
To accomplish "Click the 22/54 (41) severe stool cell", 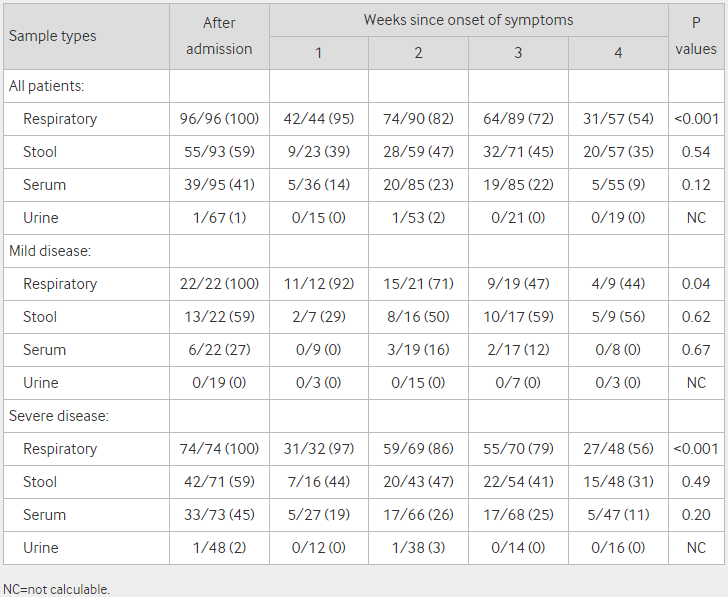I will (x=518, y=482).
